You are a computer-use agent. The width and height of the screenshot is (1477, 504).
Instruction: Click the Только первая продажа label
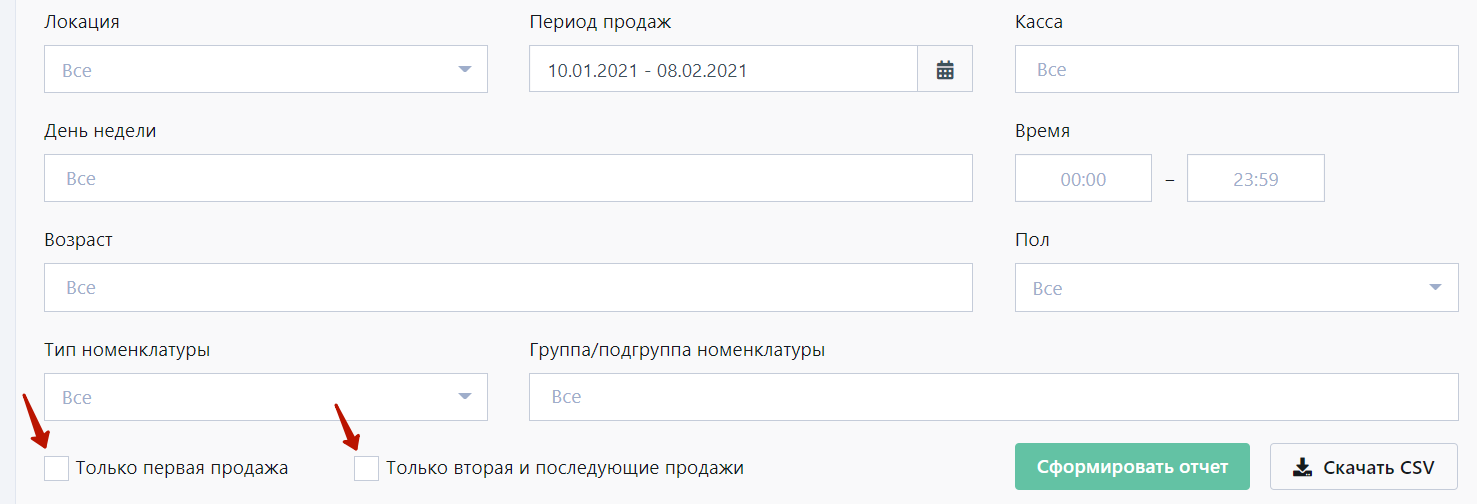(182, 468)
